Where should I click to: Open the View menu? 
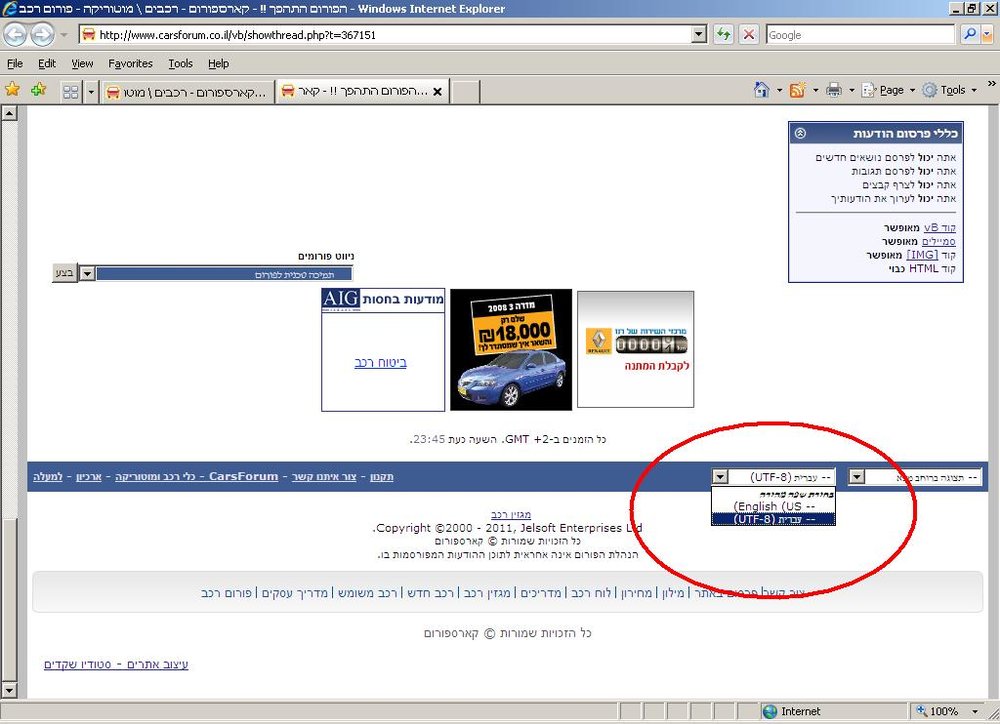tap(82, 63)
